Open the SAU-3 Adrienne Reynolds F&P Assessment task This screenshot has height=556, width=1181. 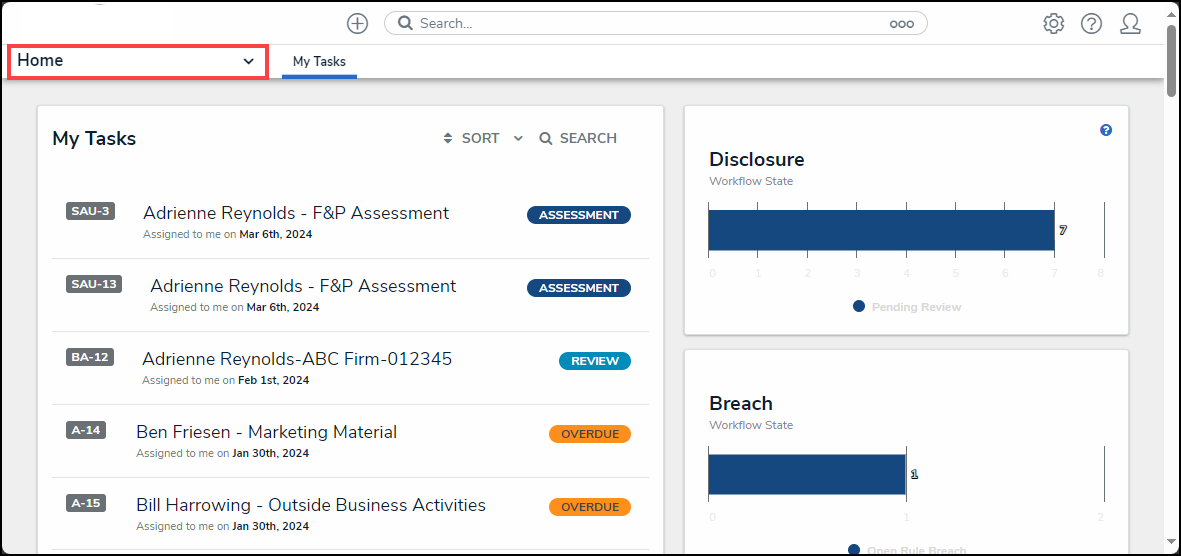click(x=296, y=213)
